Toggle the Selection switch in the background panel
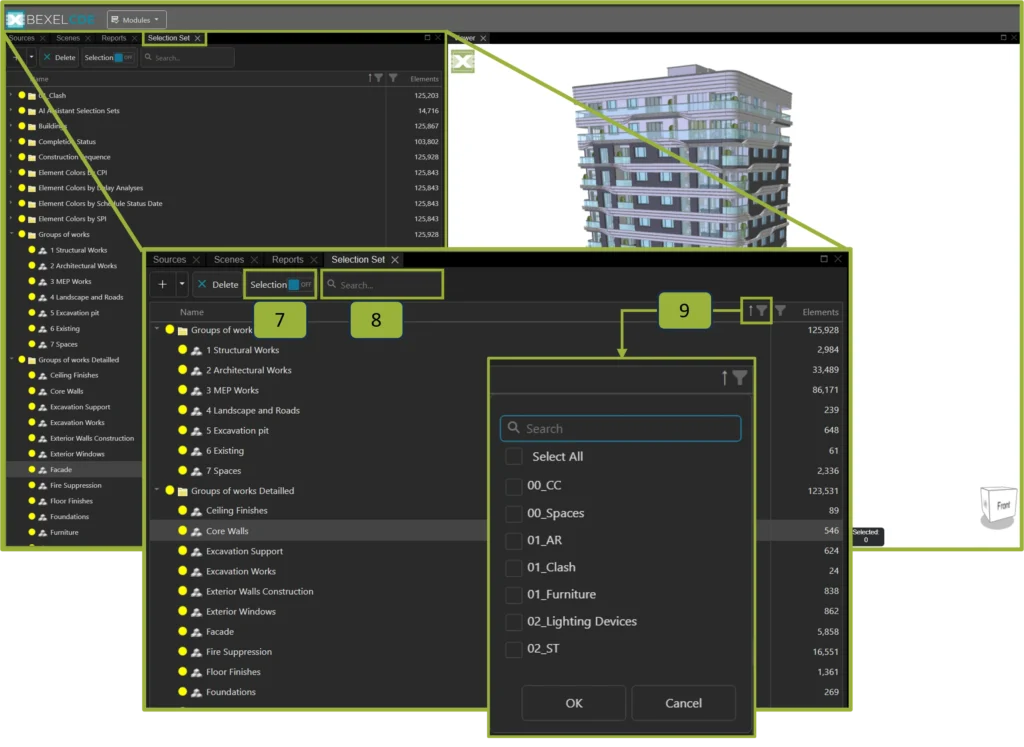The width and height of the screenshot is (1024, 747). 123,57
